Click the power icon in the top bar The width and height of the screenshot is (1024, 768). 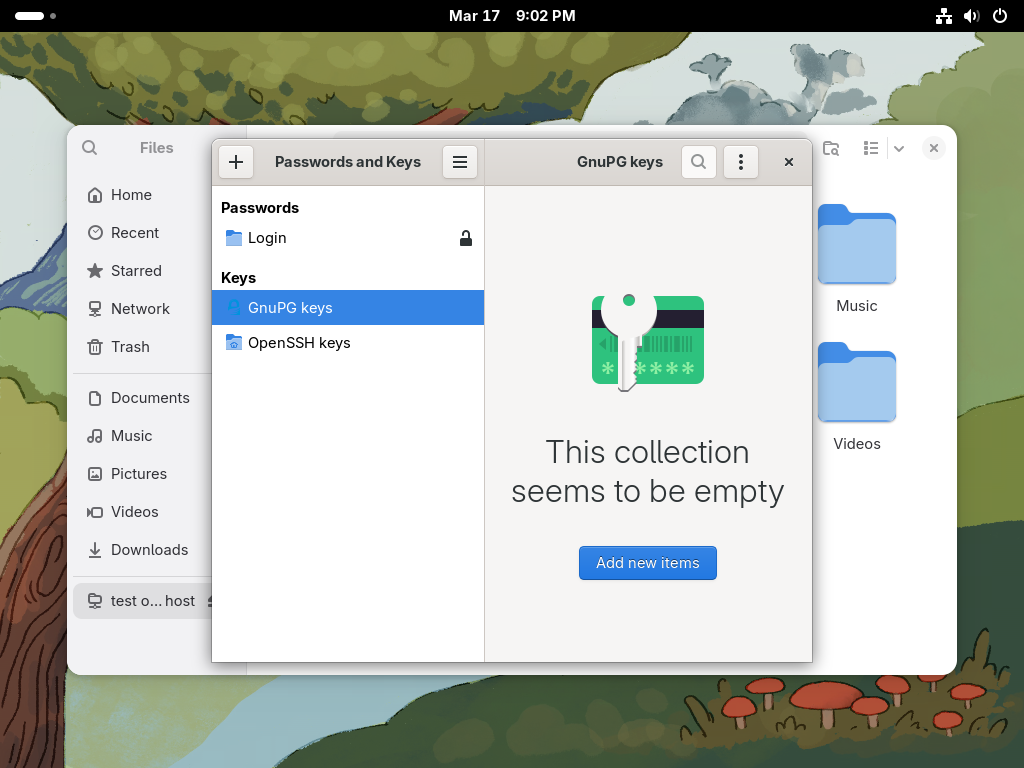(1000, 16)
